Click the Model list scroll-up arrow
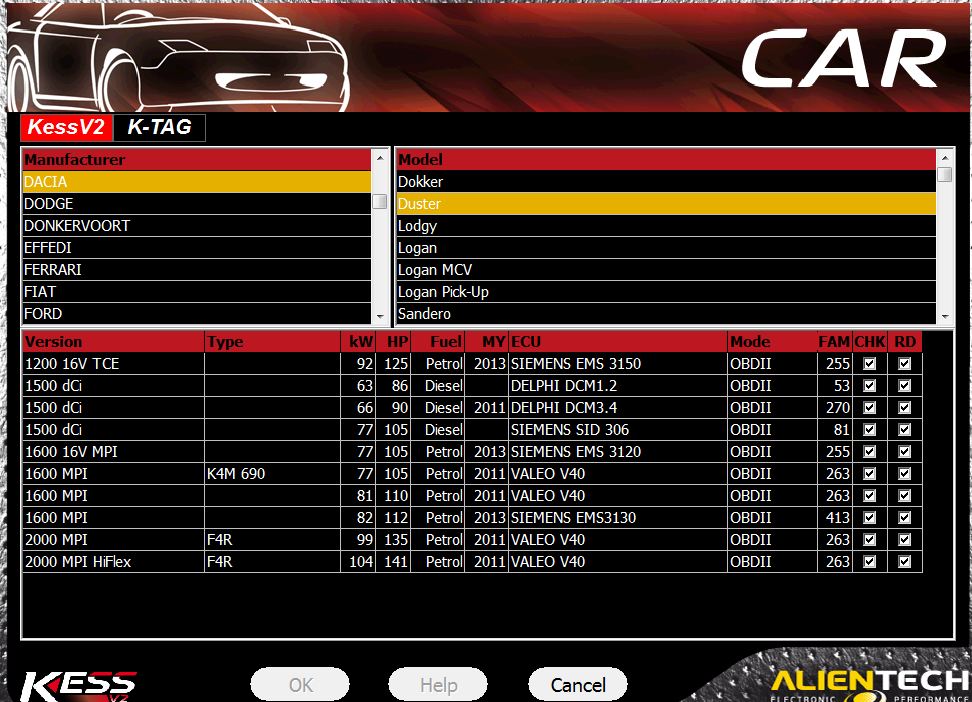 pos(945,158)
